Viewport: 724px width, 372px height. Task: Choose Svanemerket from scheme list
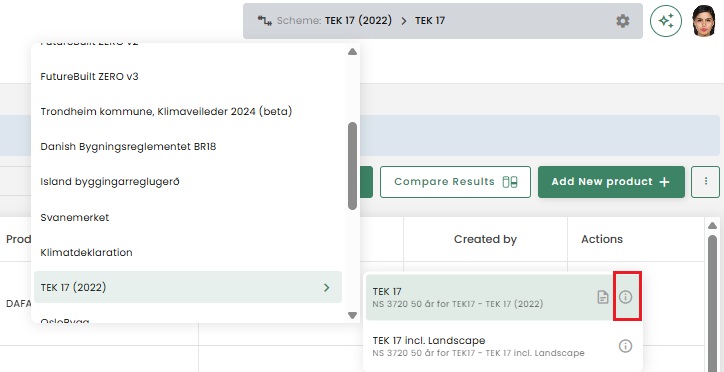pyautogui.click(x=75, y=217)
